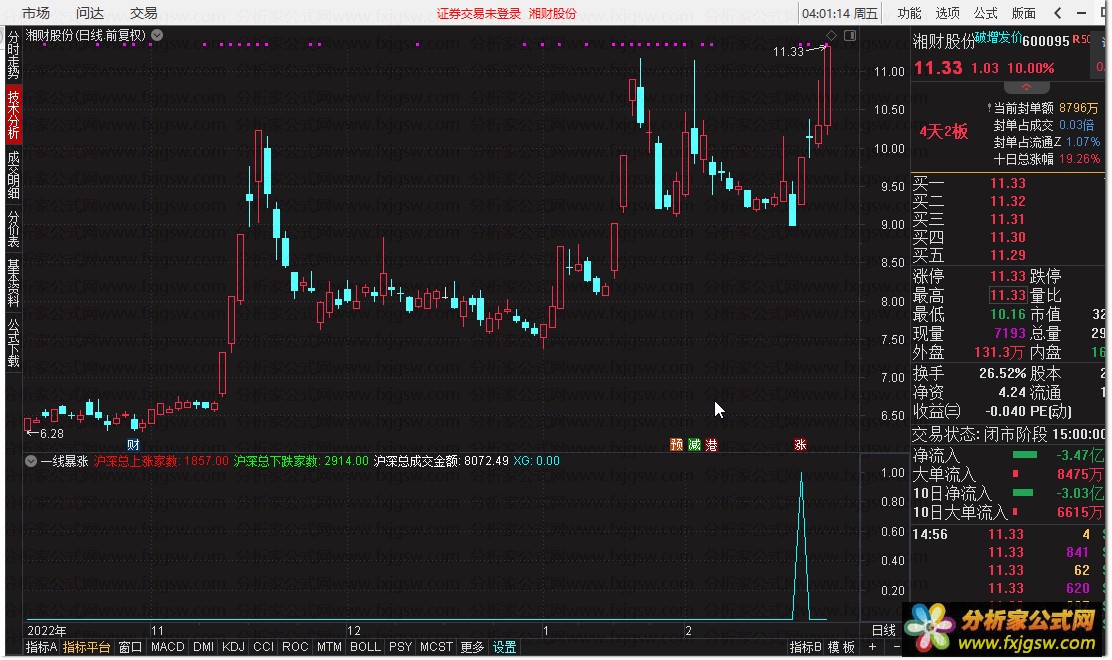
Task: Click the 11.33 high price label
Action: click(x=789, y=52)
